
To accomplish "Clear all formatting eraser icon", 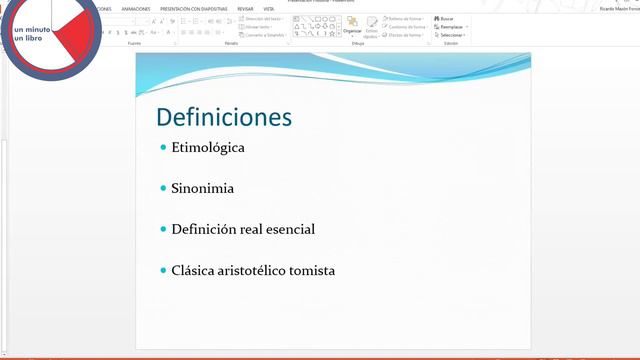I will click(x=172, y=22).
